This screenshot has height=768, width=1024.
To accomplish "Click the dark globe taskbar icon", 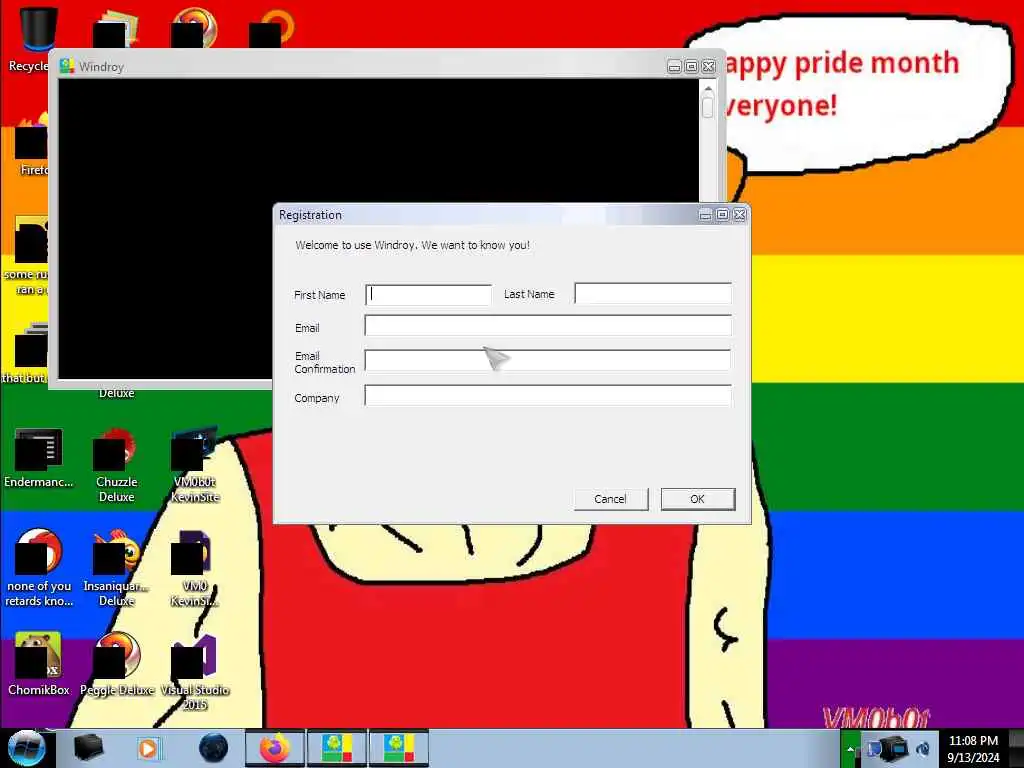I will [x=214, y=748].
